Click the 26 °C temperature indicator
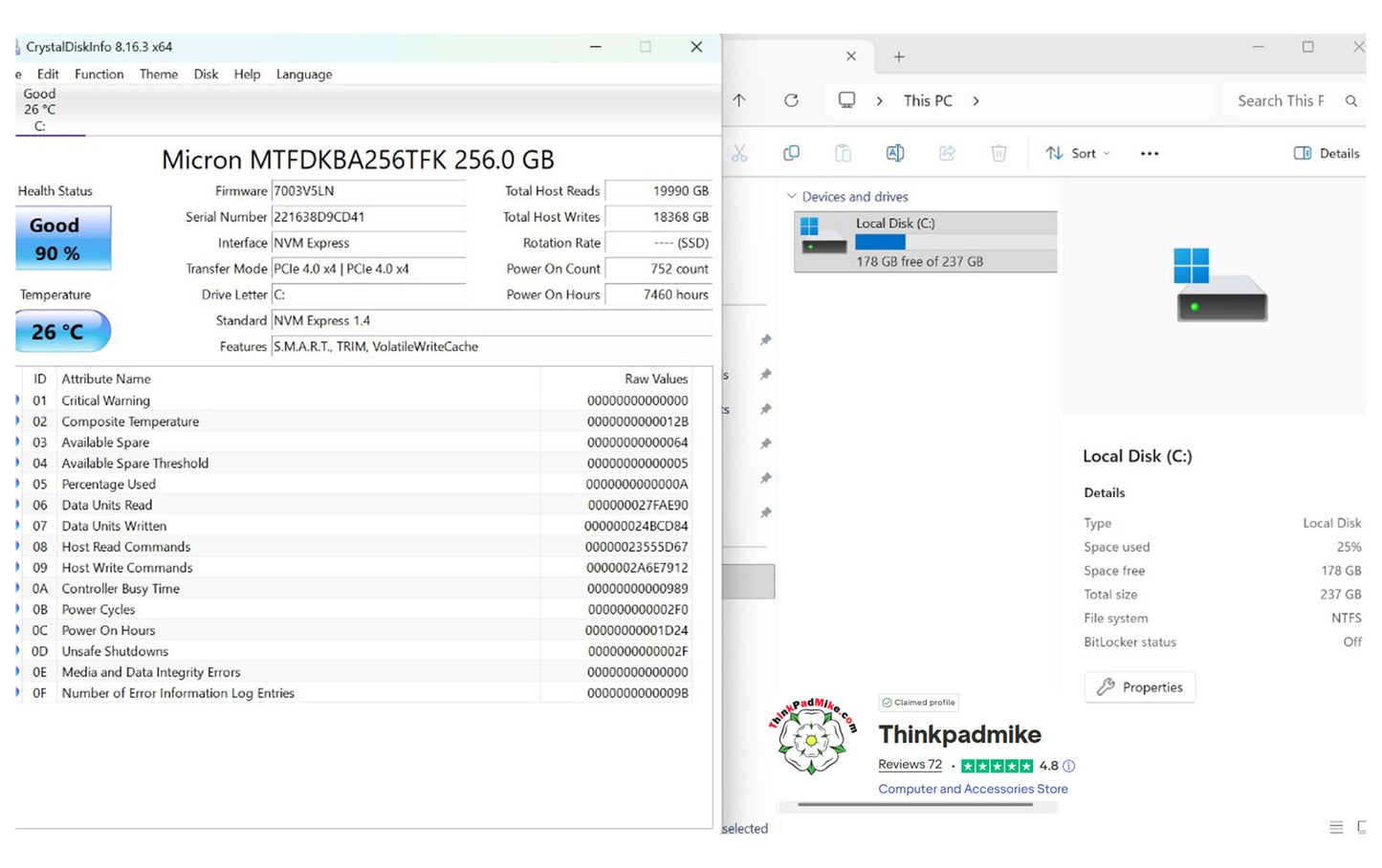 tap(63, 332)
